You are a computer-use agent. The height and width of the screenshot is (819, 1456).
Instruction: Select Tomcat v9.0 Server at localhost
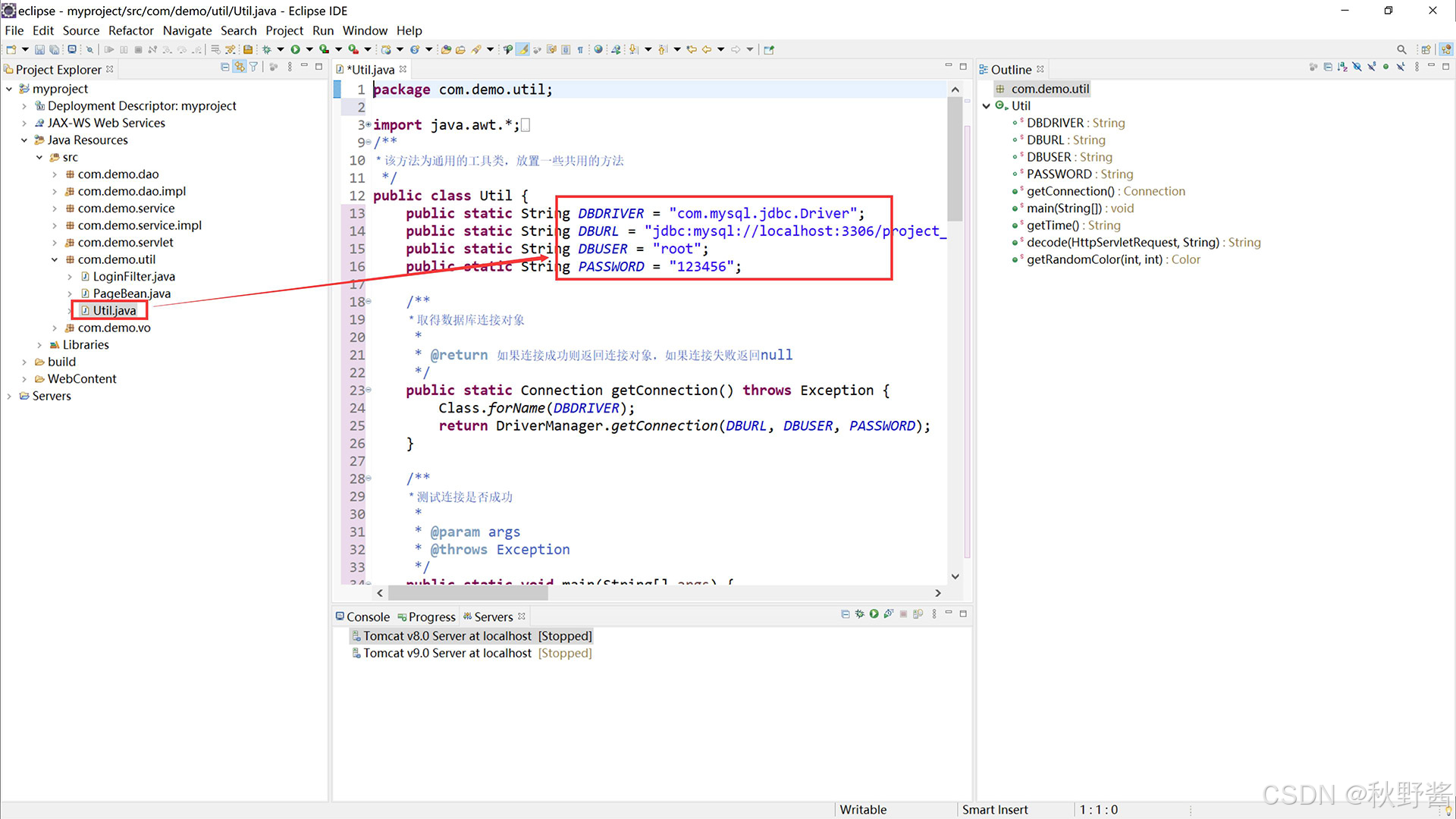point(447,653)
